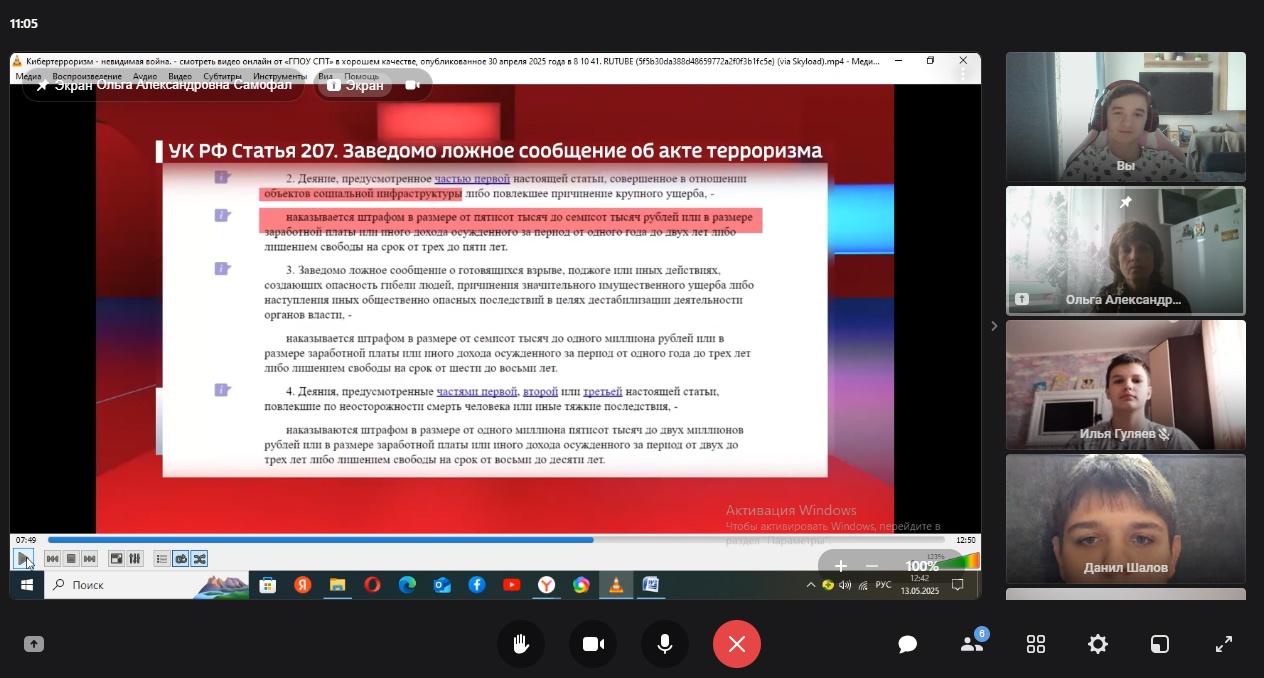This screenshot has height=678, width=1264.
Task: Expand the hidden system tray icons
Action: (x=810, y=585)
